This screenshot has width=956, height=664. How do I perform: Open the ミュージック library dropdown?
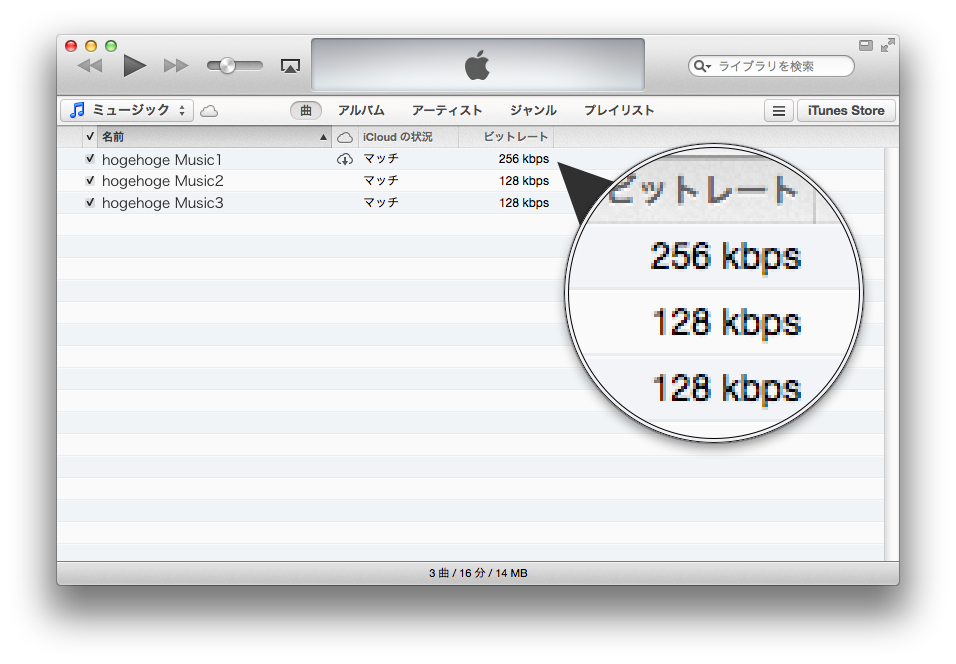(x=127, y=110)
